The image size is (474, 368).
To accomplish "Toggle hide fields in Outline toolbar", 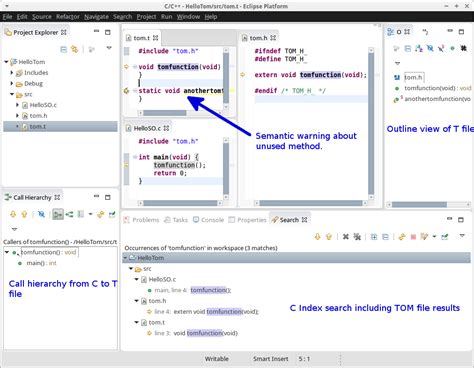I will [430, 49].
